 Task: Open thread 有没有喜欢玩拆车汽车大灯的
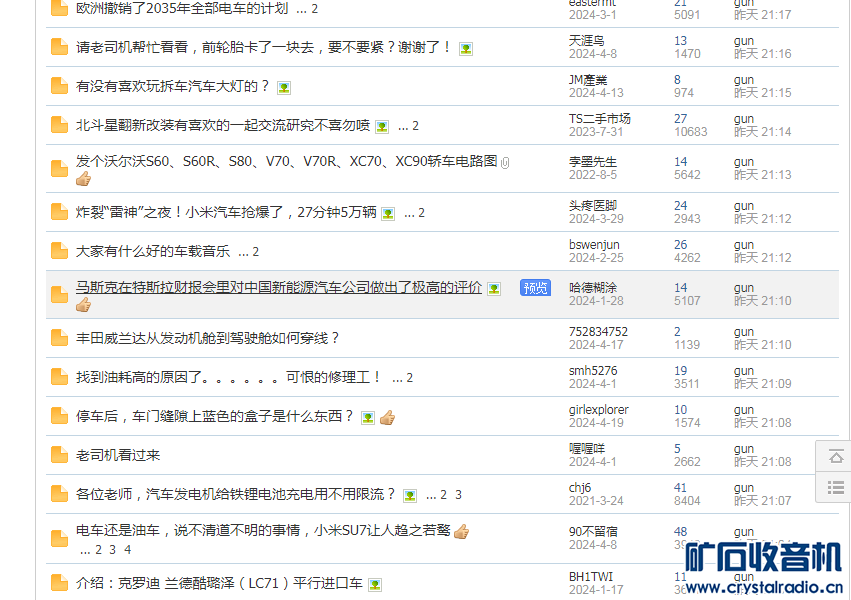pyautogui.click(x=173, y=86)
